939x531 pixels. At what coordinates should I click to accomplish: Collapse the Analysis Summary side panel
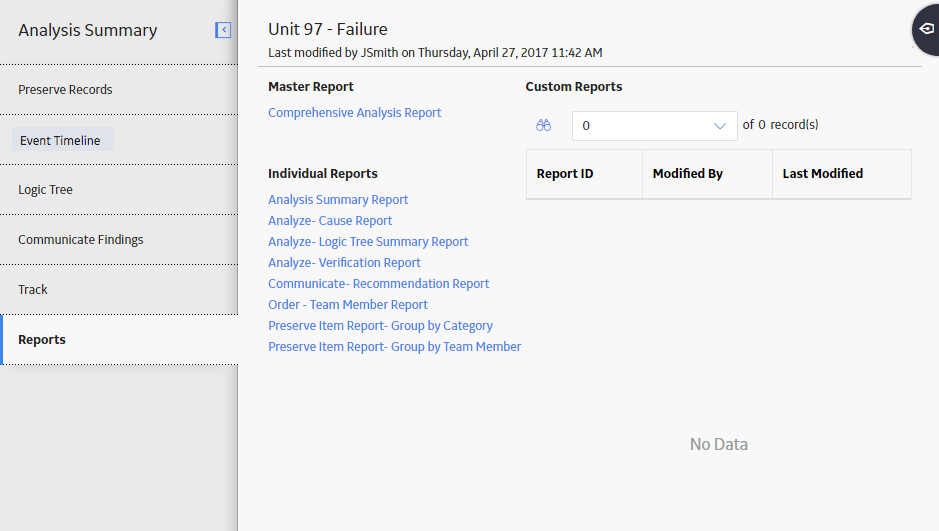[223, 30]
